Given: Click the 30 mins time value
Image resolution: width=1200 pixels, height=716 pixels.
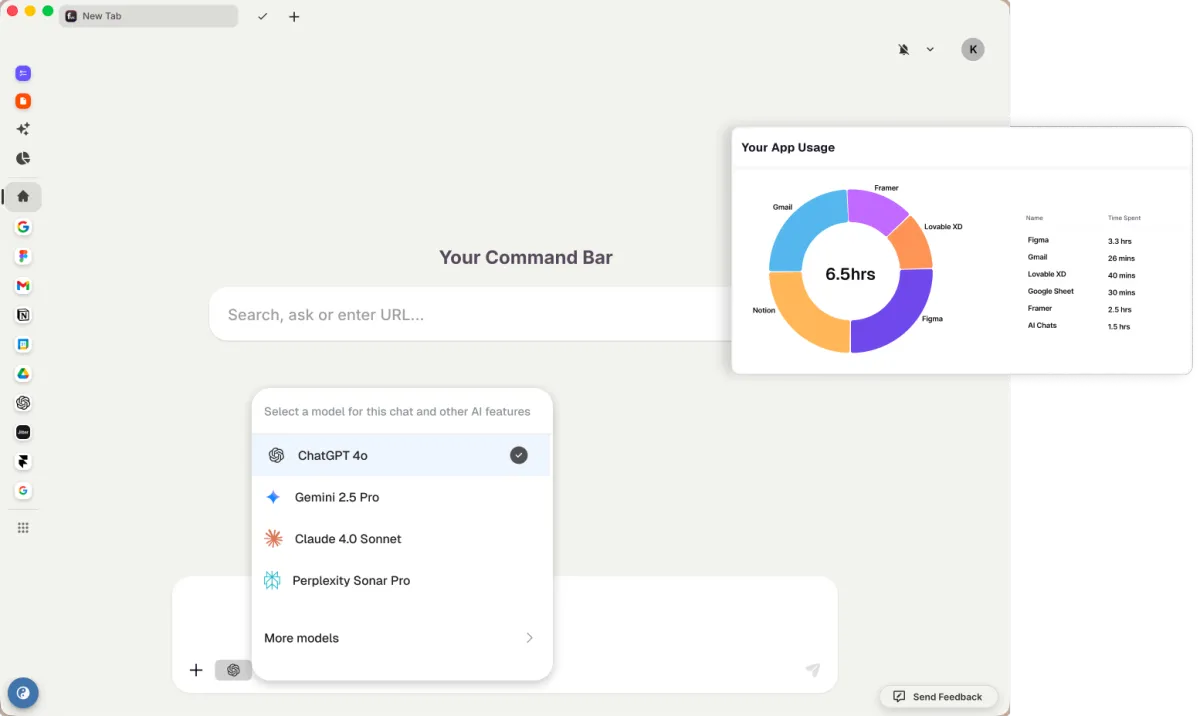Looking at the screenshot, I should coord(1121,292).
